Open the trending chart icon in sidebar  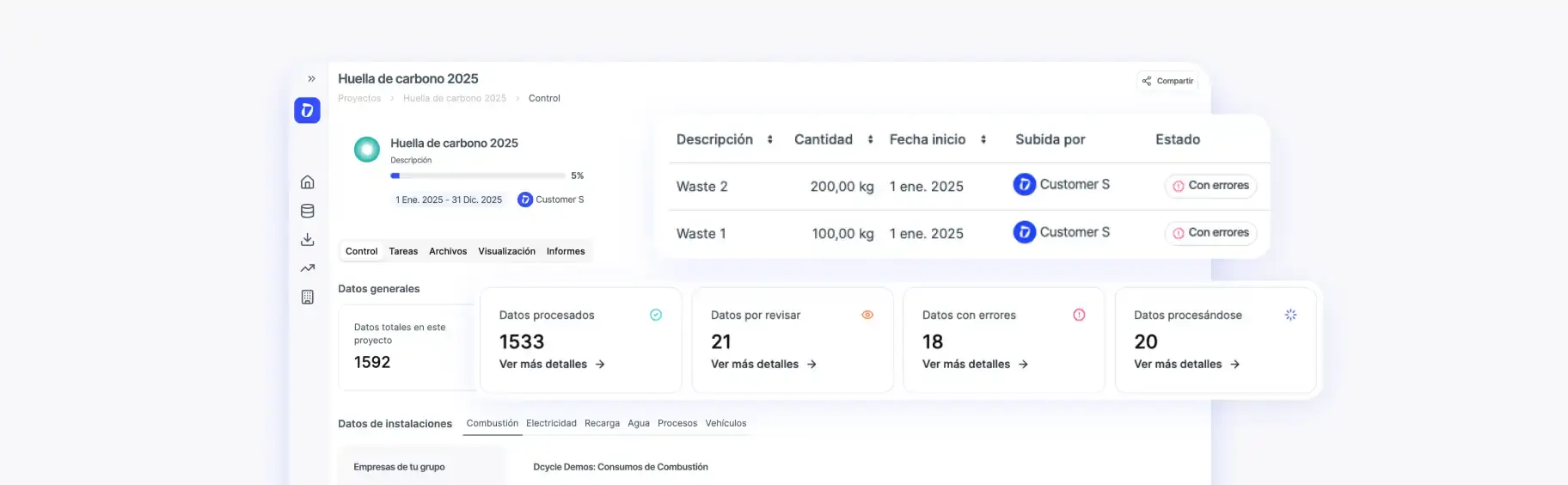coord(307,268)
